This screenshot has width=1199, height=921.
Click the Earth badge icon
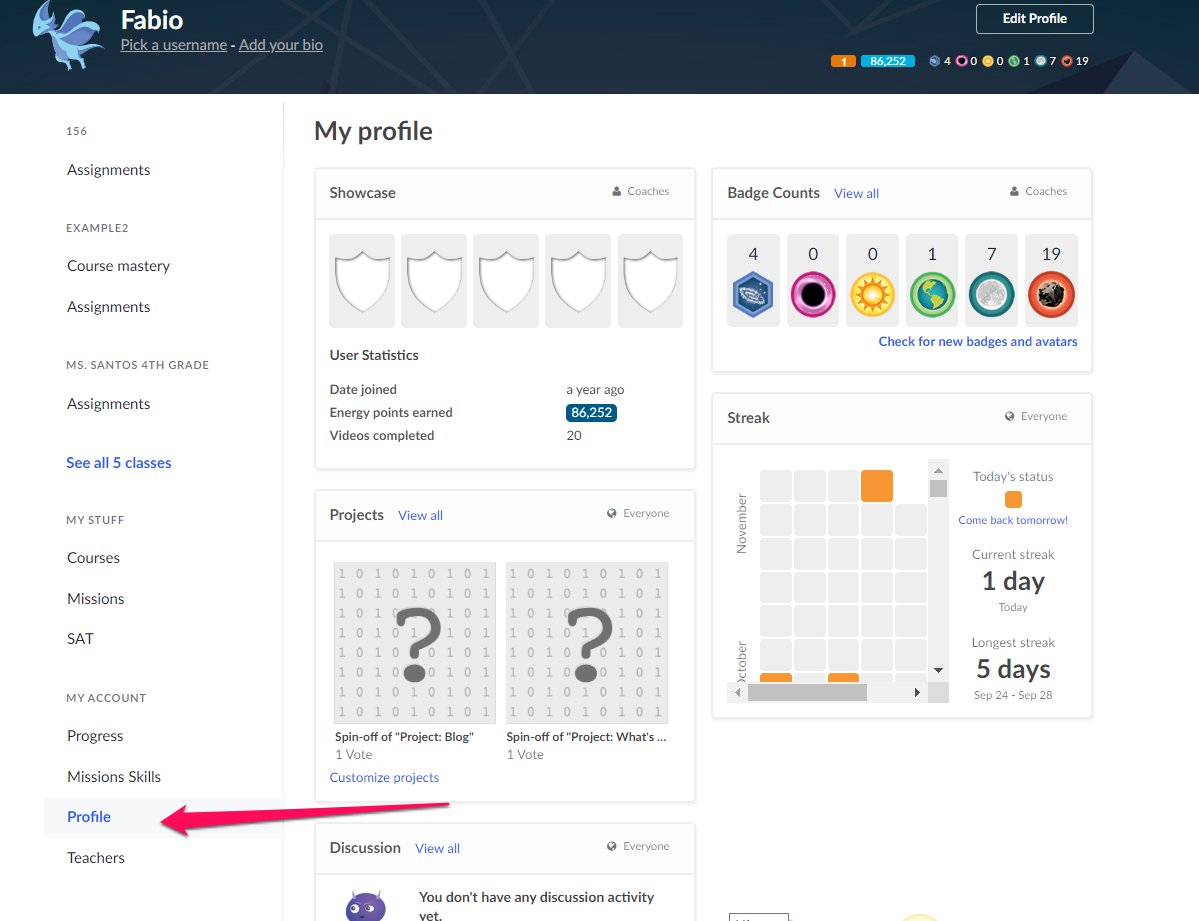coord(931,295)
